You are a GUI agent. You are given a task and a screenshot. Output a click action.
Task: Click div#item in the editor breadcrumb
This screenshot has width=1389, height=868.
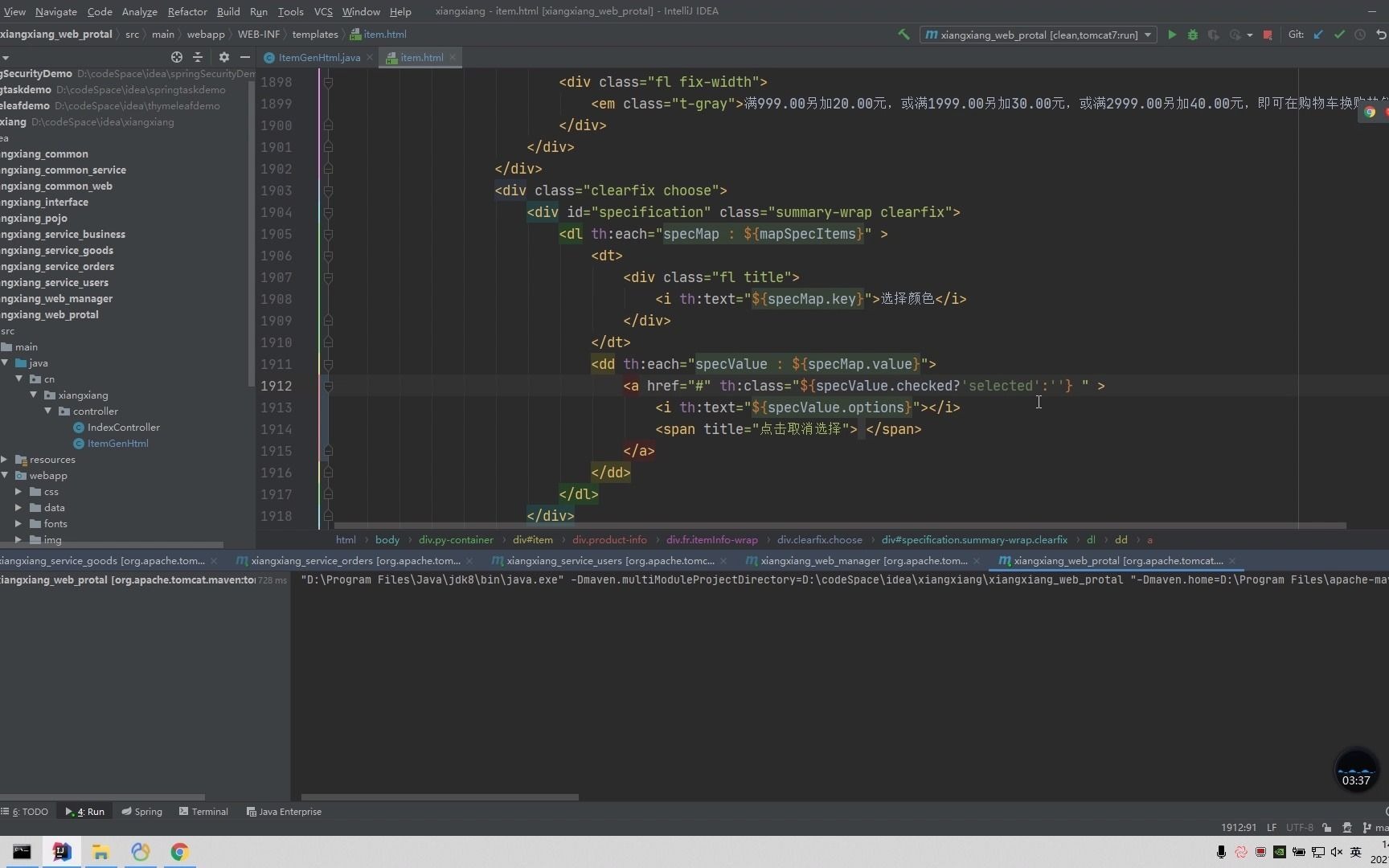click(533, 540)
